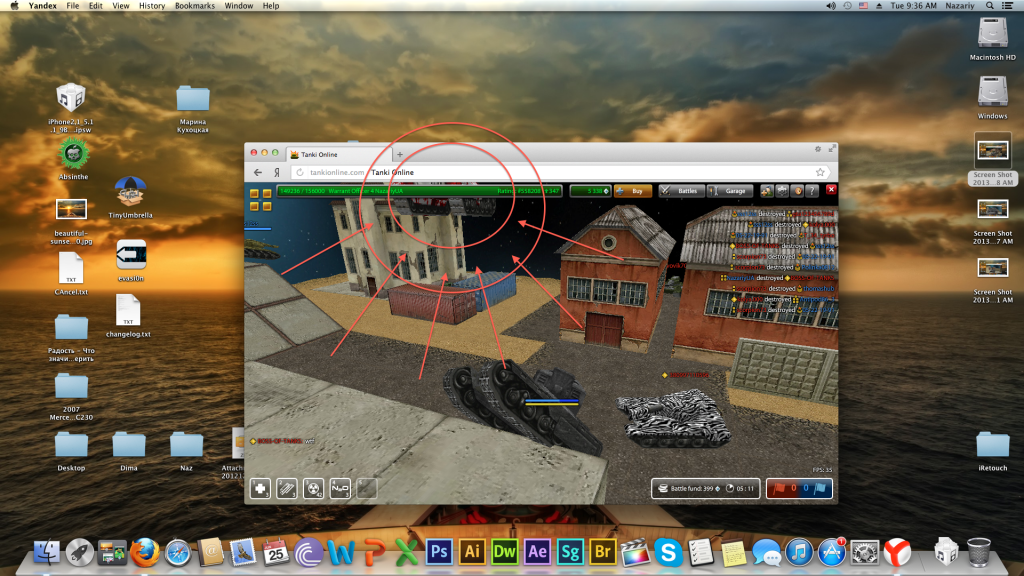Screen dimensions: 1024x576
Task: Select the repair kit supply icon
Action: (x=260, y=488)
